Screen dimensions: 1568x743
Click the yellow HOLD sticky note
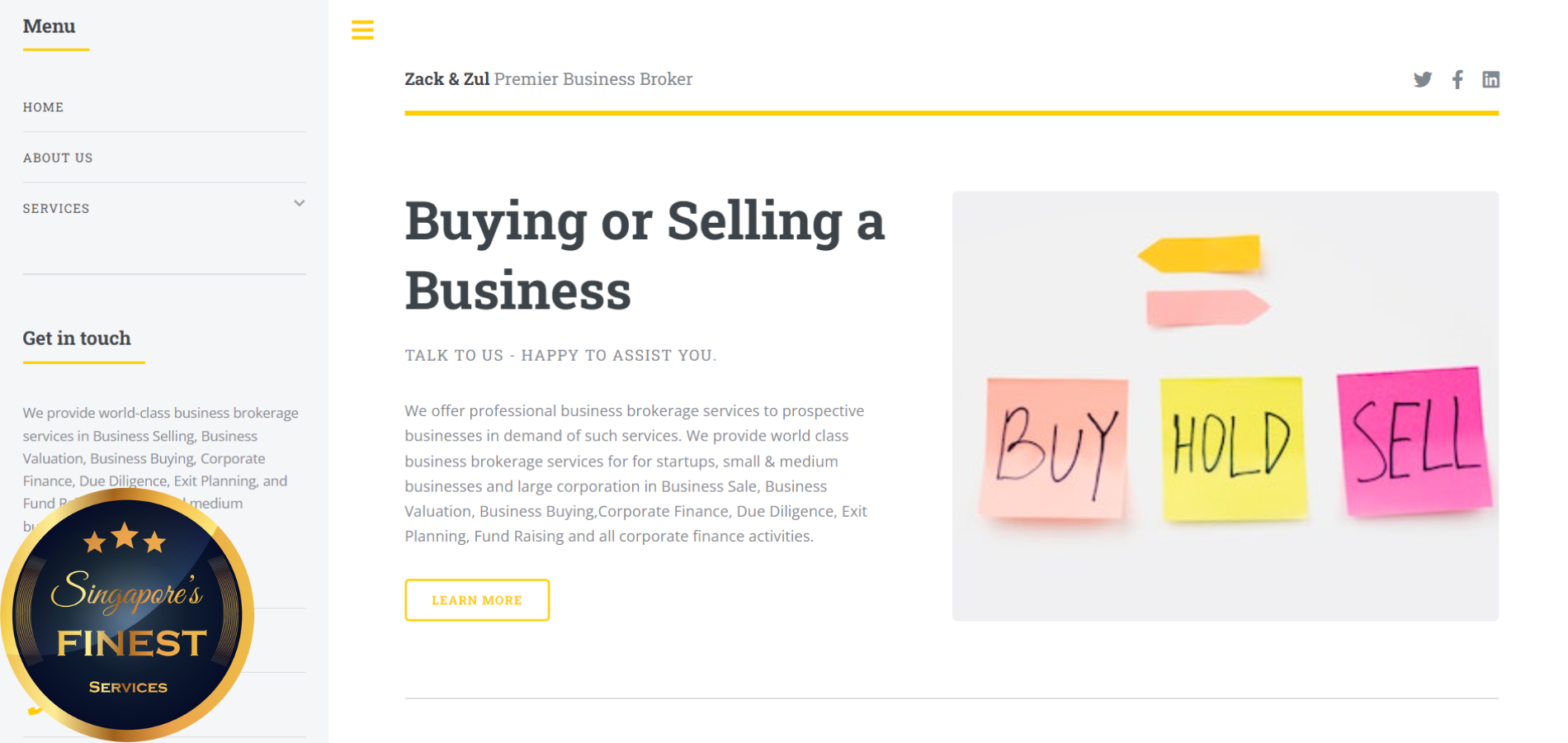1233,448
